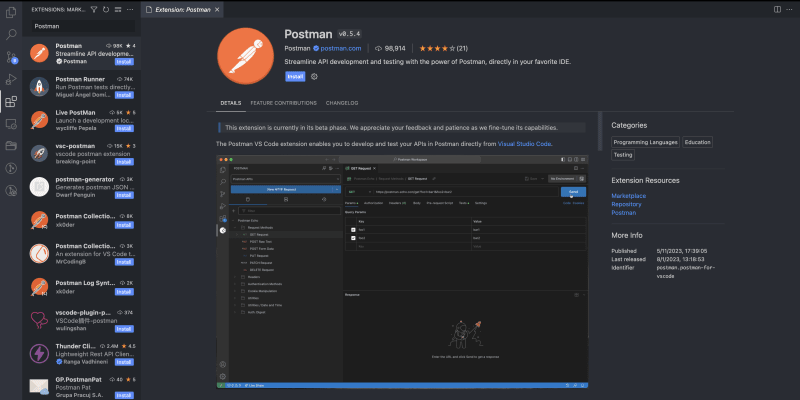Open the gear menu beside Install

point(314,77)
